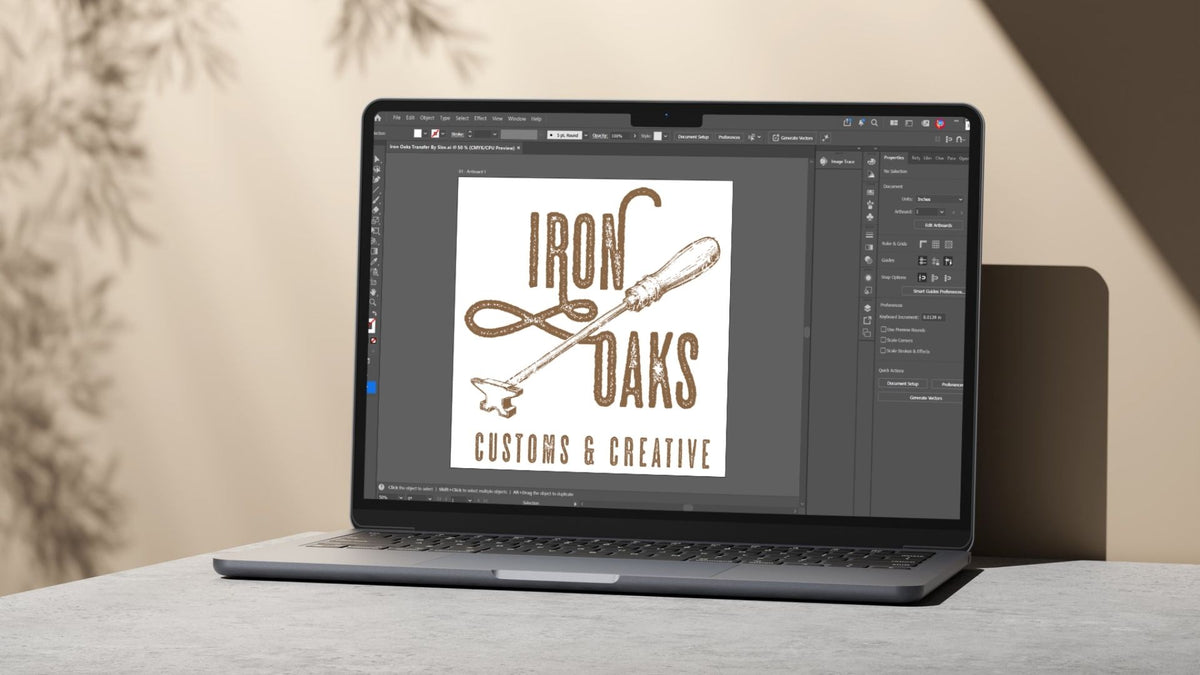Click the Style swatch in control bar
Screen dimensions: 1200x675
tap(658, 136)
